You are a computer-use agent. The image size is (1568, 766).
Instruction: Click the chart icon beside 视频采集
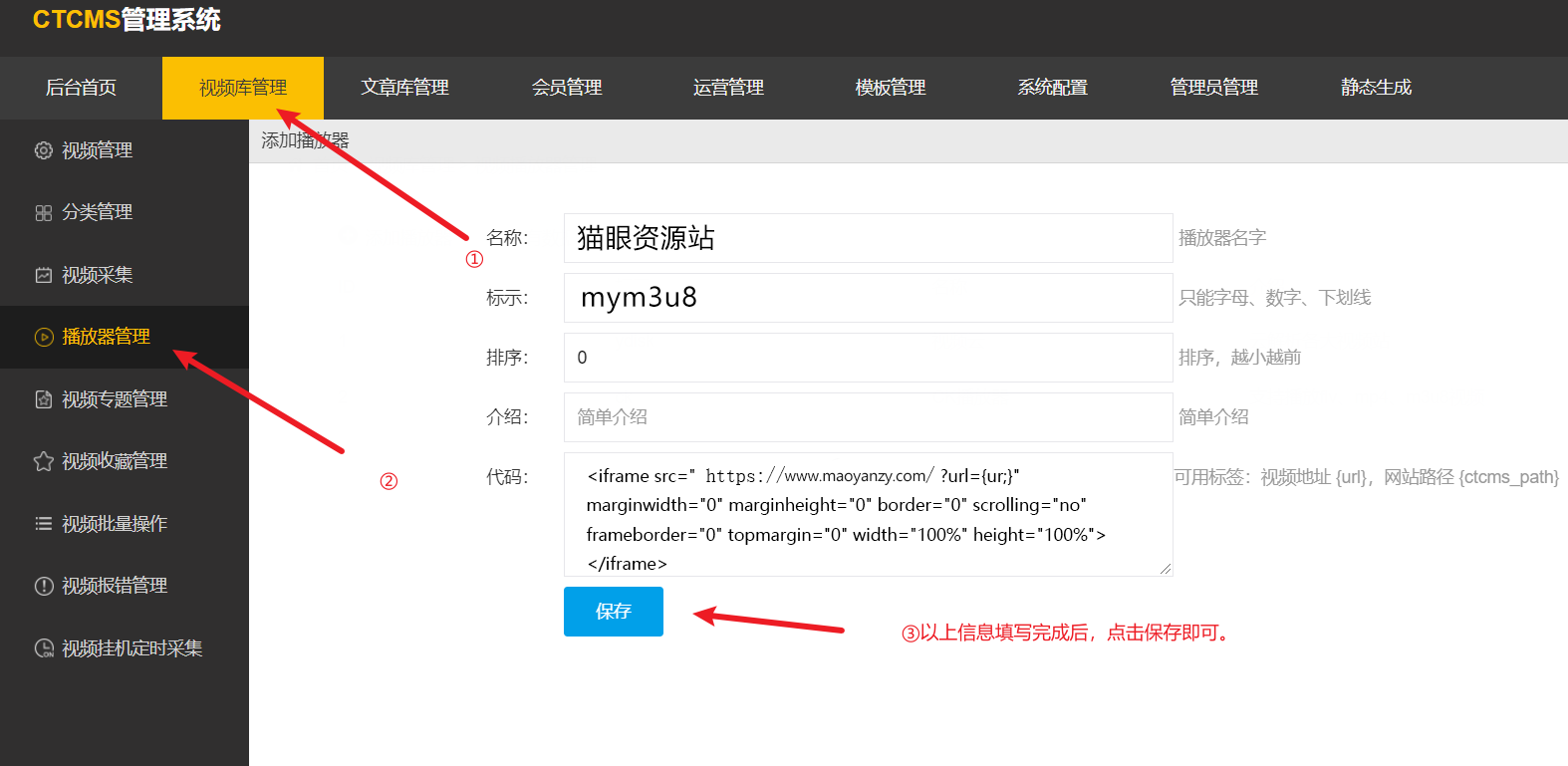point(43,275)
